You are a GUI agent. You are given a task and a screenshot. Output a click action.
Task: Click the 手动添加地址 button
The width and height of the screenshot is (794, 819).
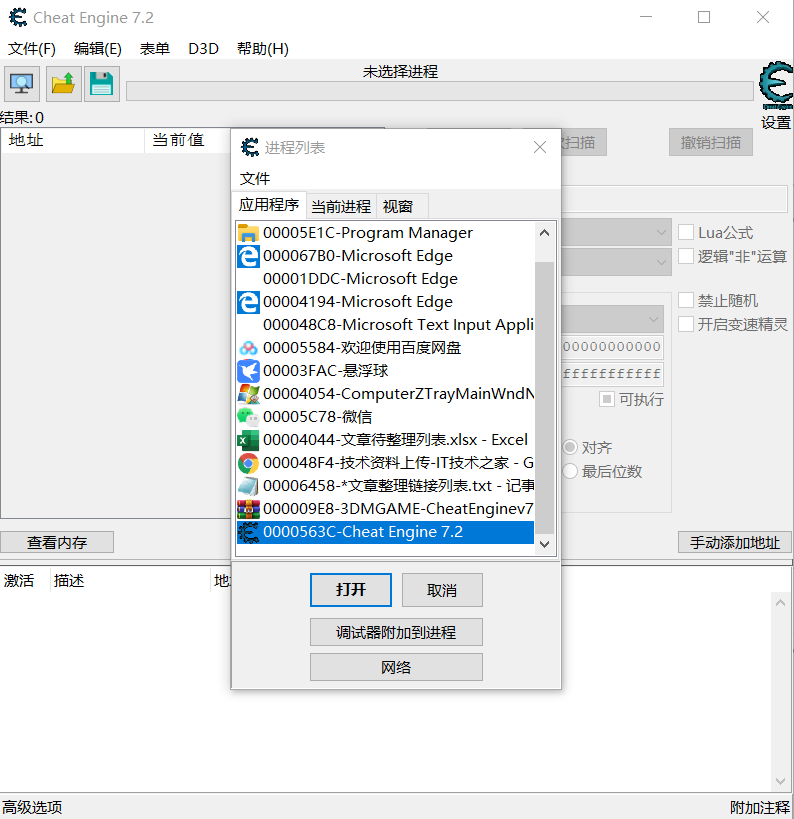click(734, 542)
